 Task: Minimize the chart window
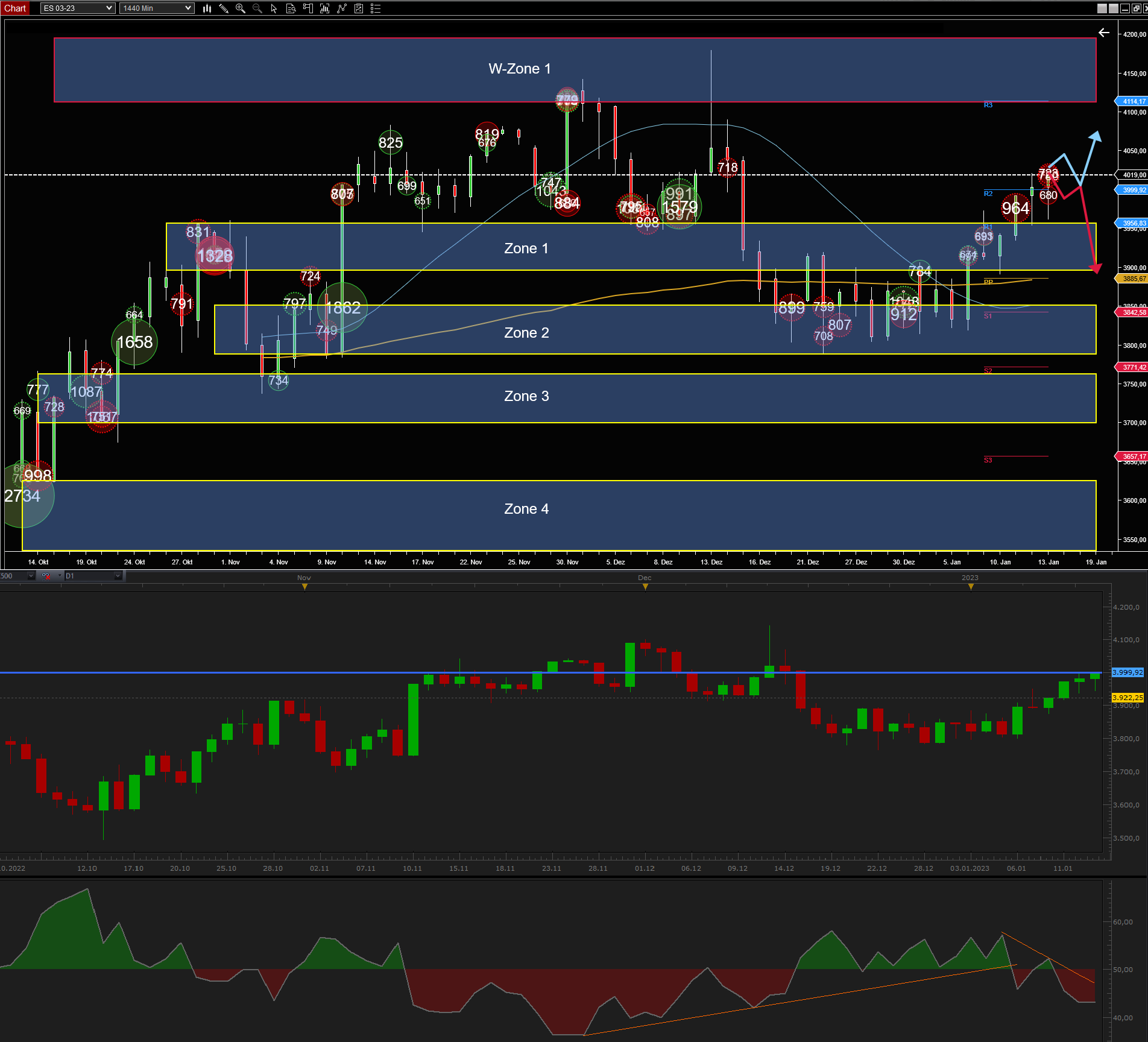(1125, 8)
